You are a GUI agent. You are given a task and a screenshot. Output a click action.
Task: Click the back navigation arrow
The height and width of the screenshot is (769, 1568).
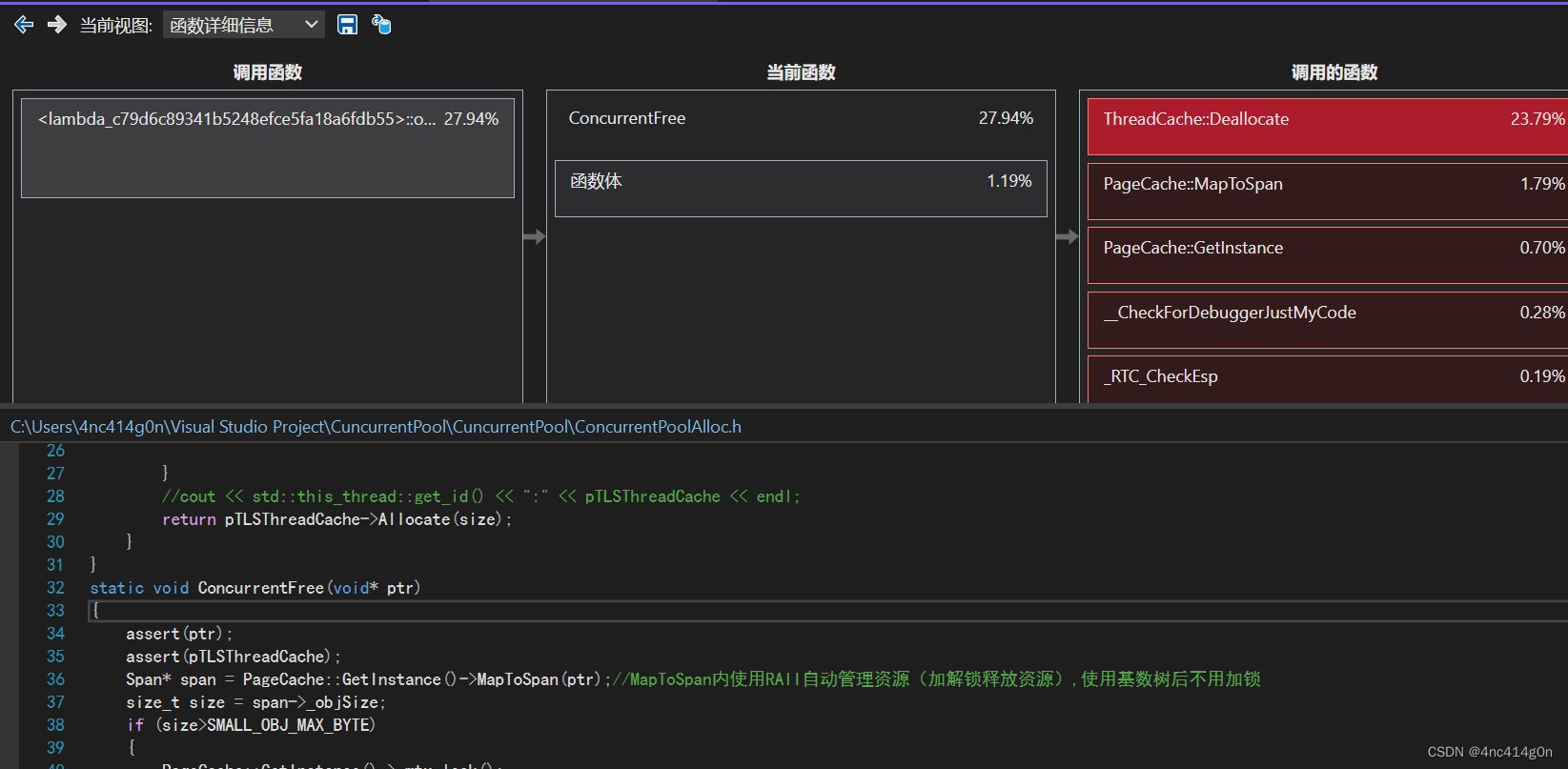24,25
